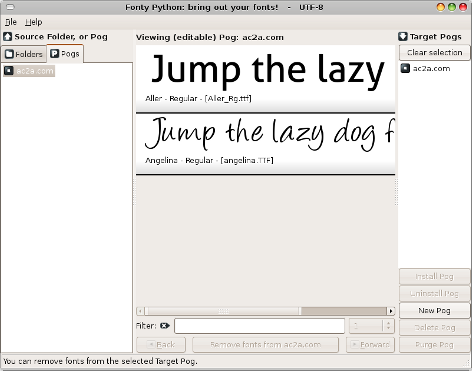Click the Uninstall Pog button
Screen dimensions: 472x371
click(x=434, y=293)
